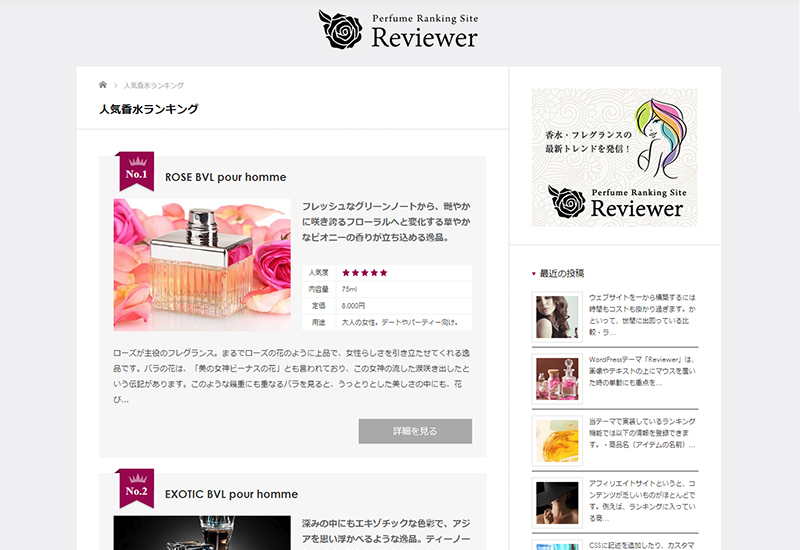Screen dimensions: 800x550
Task: Click the home icon in breadcrumb
Action: click(x=103, y=85)
